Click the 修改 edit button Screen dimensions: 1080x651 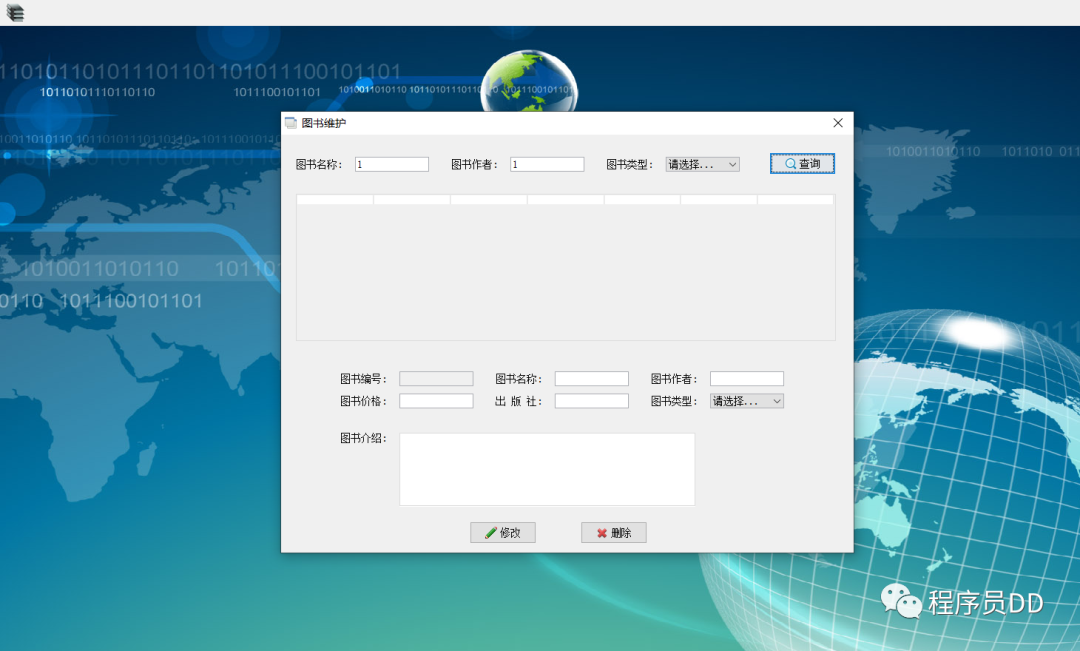(x=503, y=533)
